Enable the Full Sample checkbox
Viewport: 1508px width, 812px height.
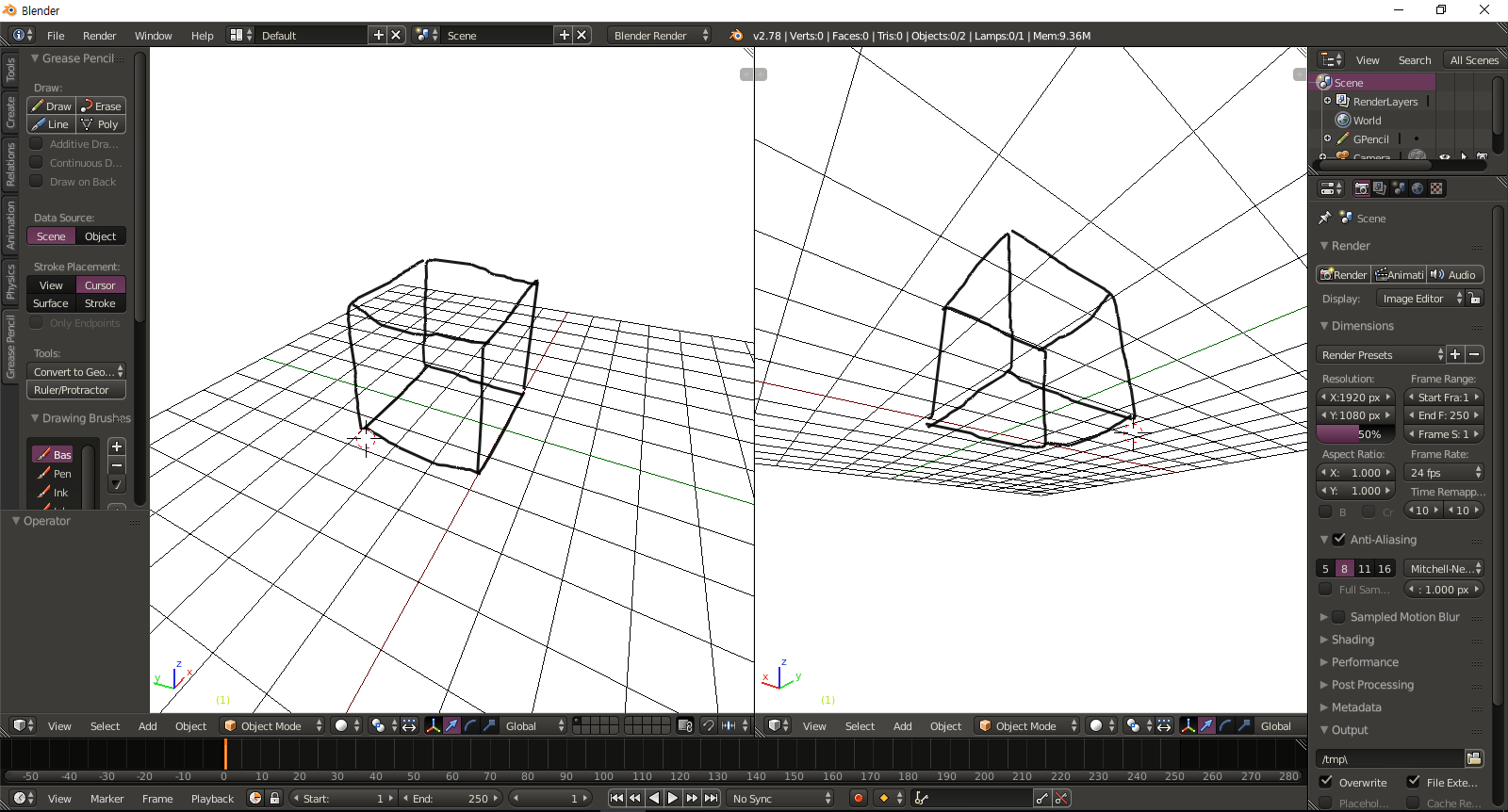pyautogui.click(x=1326, y=590)
